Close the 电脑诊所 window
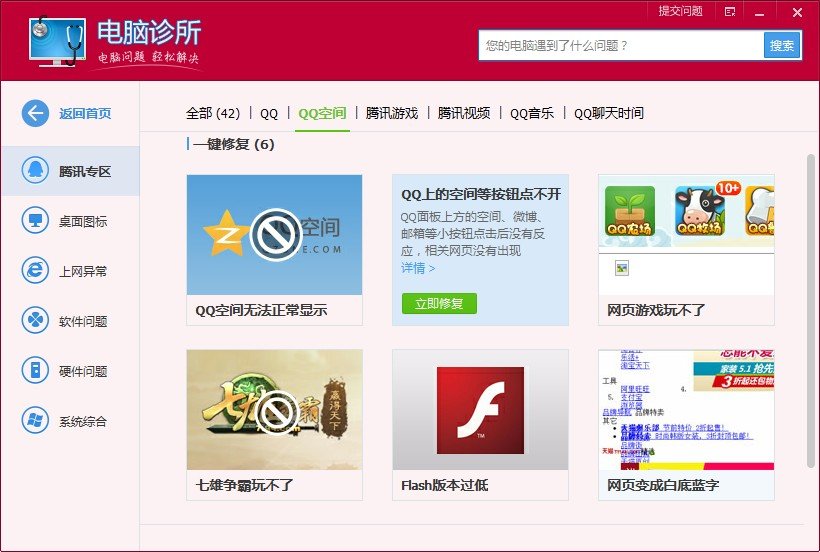Screen dimensions: 820x552 click(x=797, y=13)
